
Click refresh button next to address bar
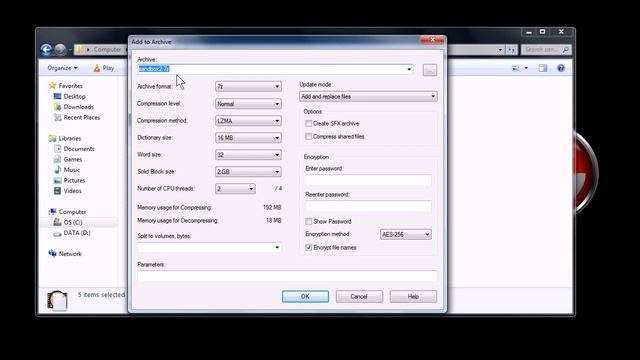pyautogui.click(x=511, y=50)
